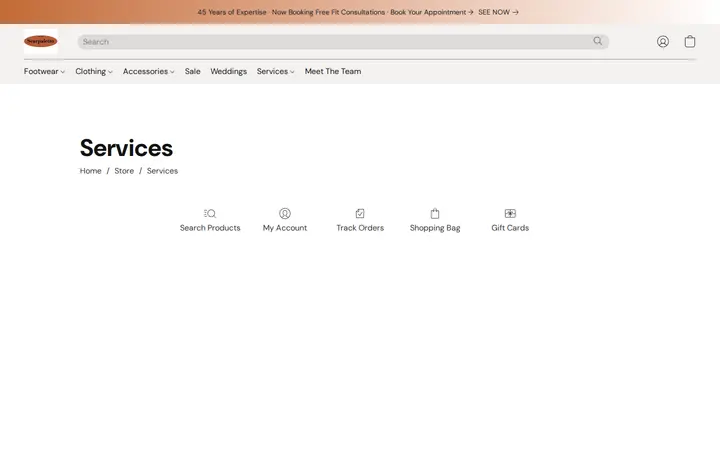Screen dimensions: 720x450
Task: Click the Search Products icon
Action: [x=210, y=214]
